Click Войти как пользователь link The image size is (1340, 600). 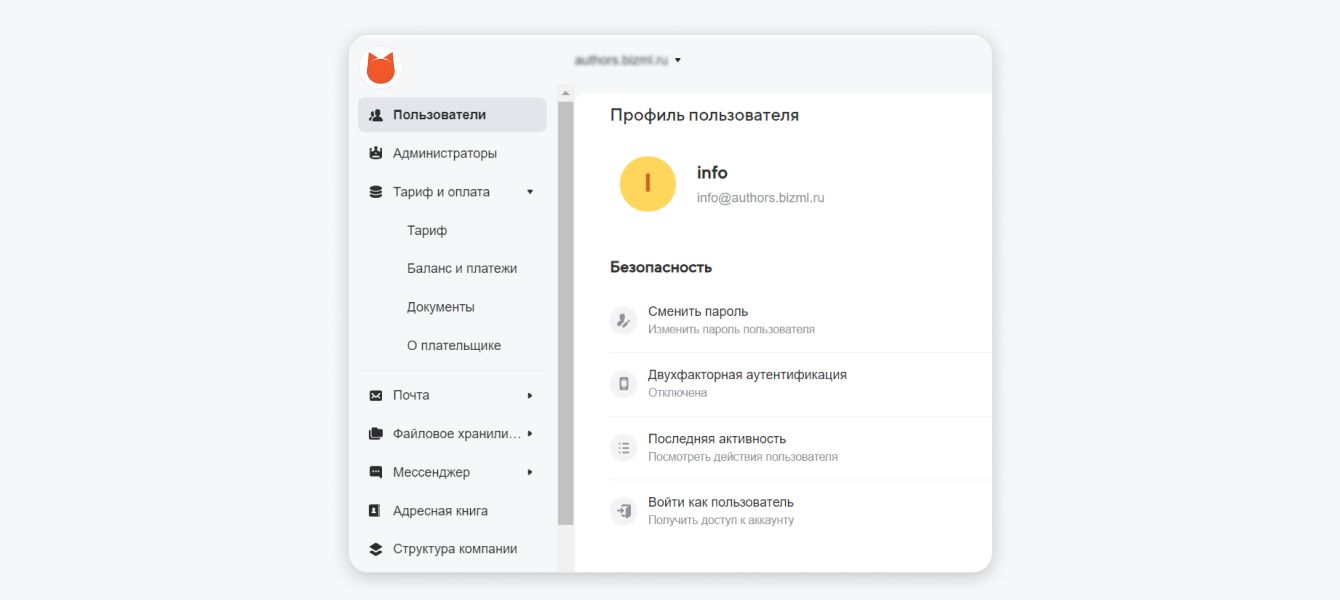[720, 502]
